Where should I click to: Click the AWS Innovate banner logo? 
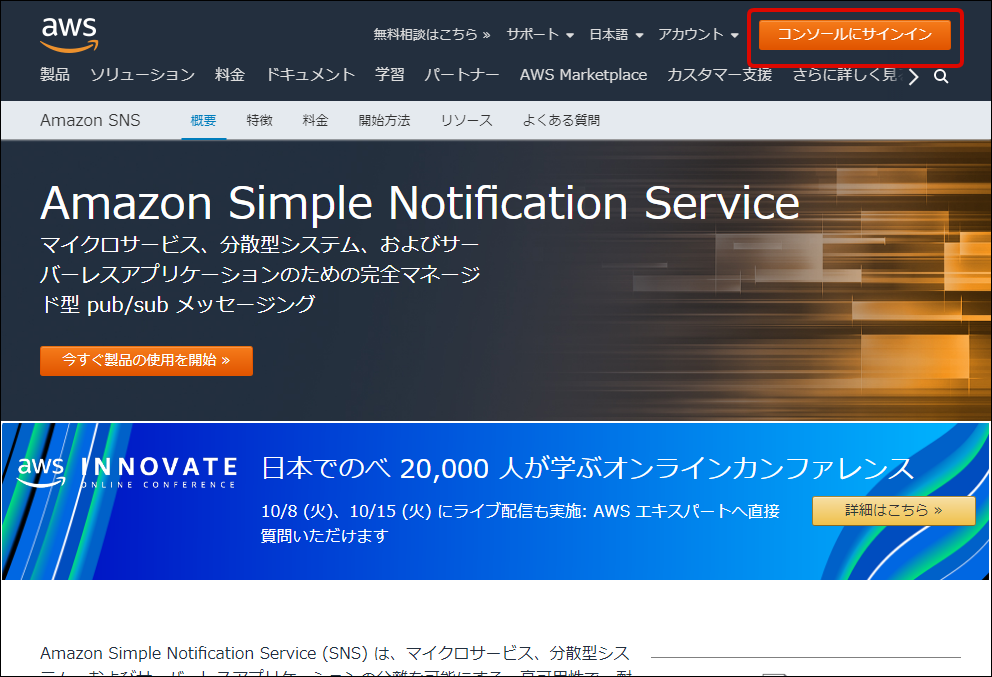127,473
